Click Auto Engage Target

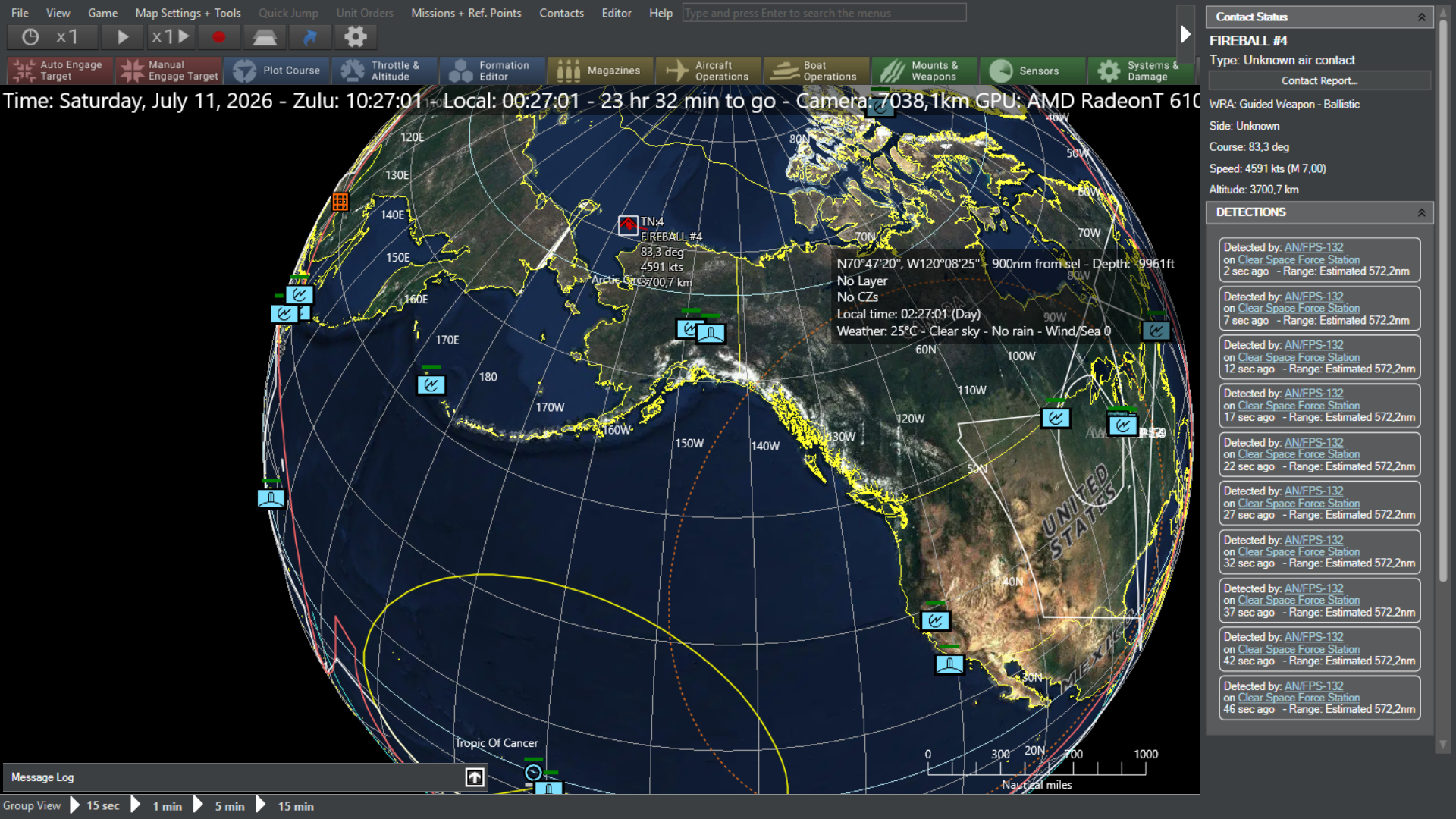pyautogui.click(x=60, y=71)
